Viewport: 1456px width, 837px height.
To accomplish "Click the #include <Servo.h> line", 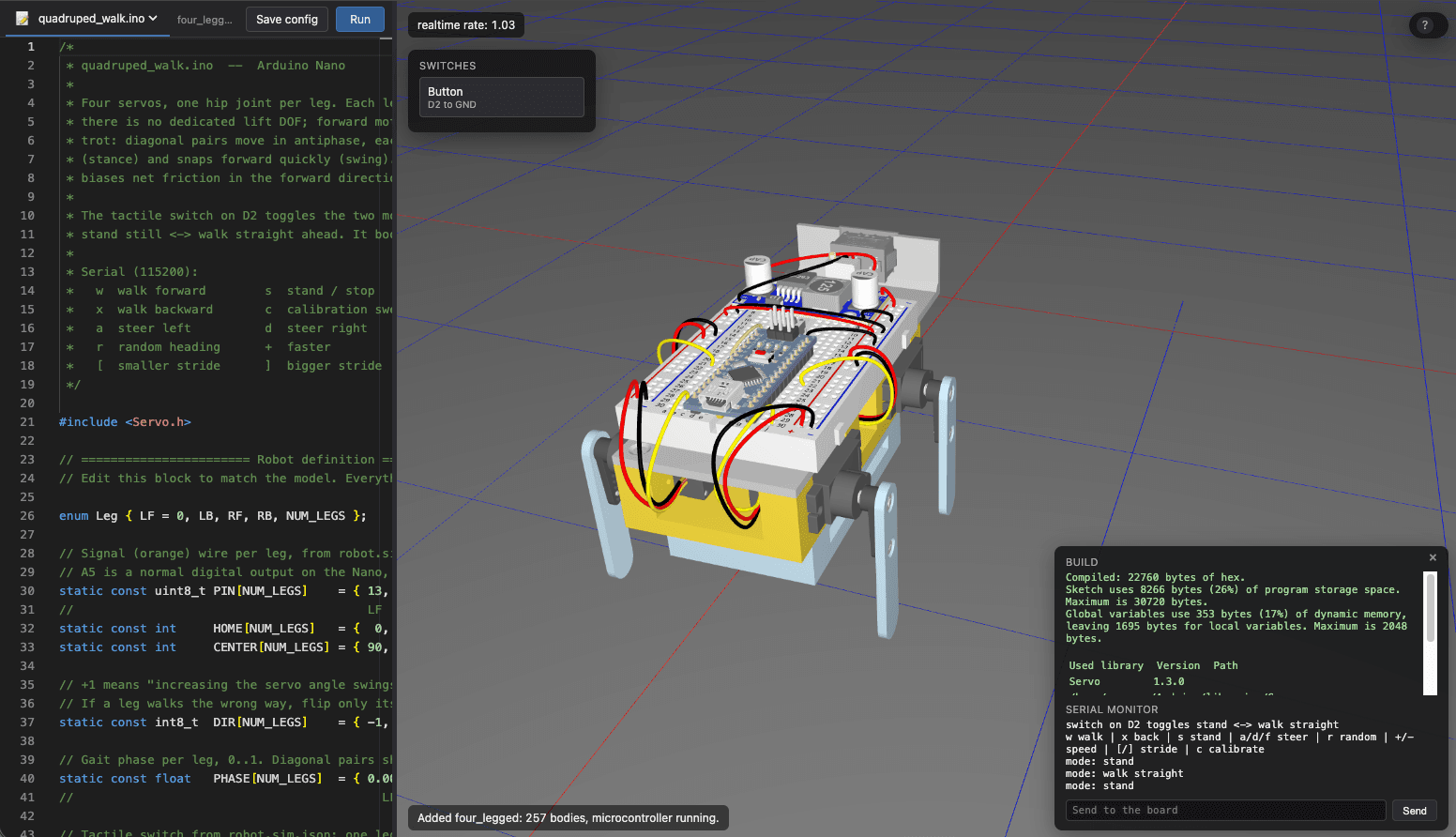I will pos(125,422).
